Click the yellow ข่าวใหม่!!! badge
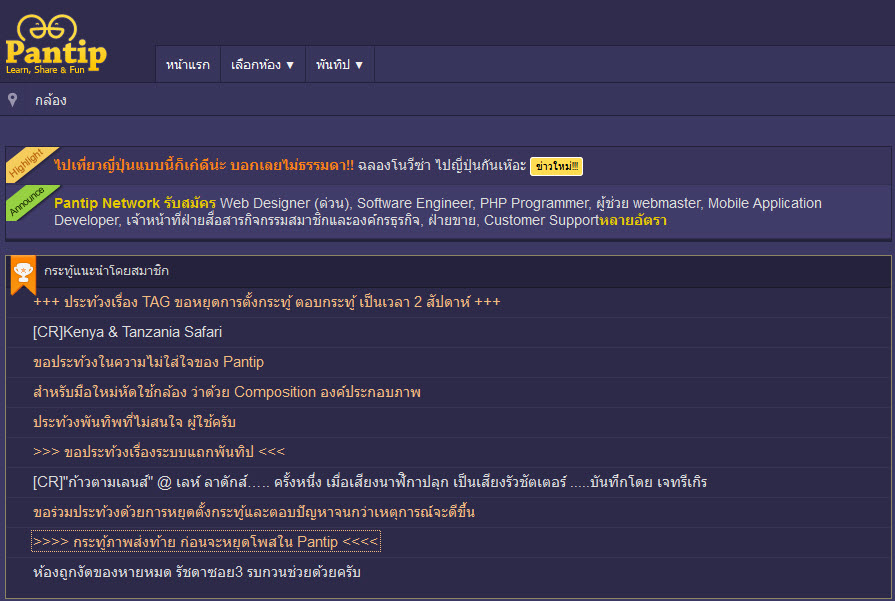This screenshot has width=895, height=601. pos(556,166)
